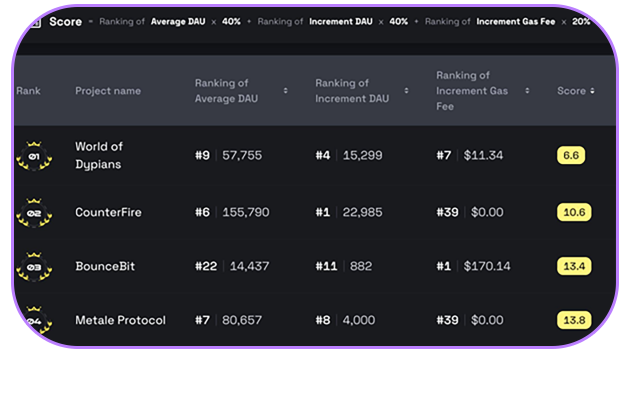Viewport: 621px width, 400px height.
Task: Click the yellow 10.6 score badge
Action: point(574,212)
